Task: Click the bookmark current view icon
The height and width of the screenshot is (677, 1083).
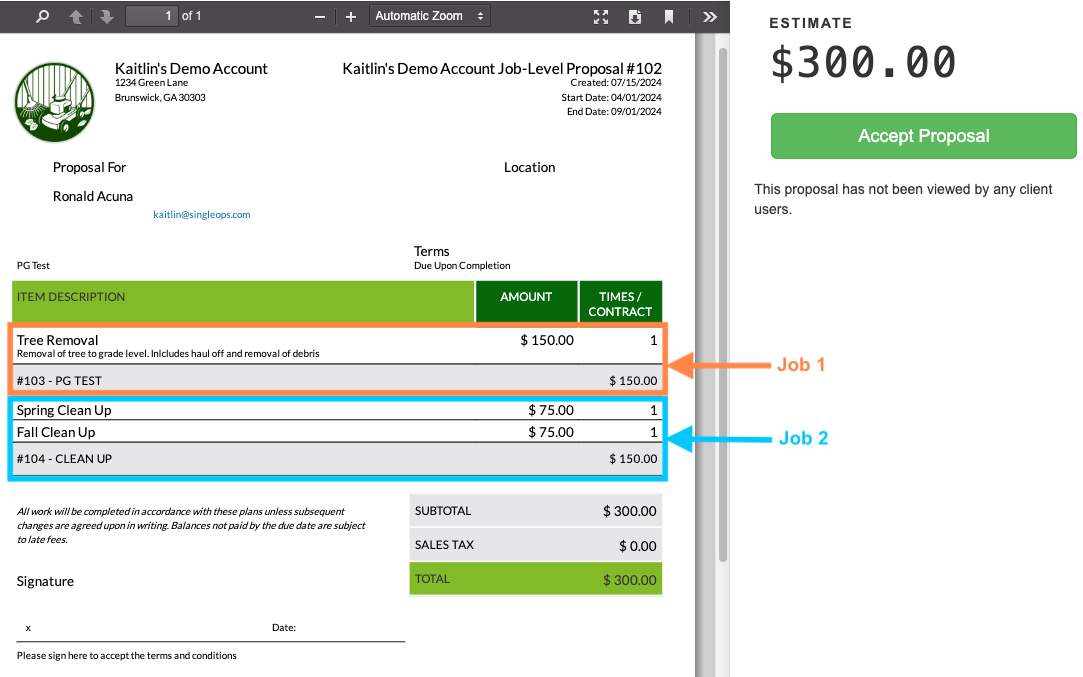Action: [x=668, y=16]
